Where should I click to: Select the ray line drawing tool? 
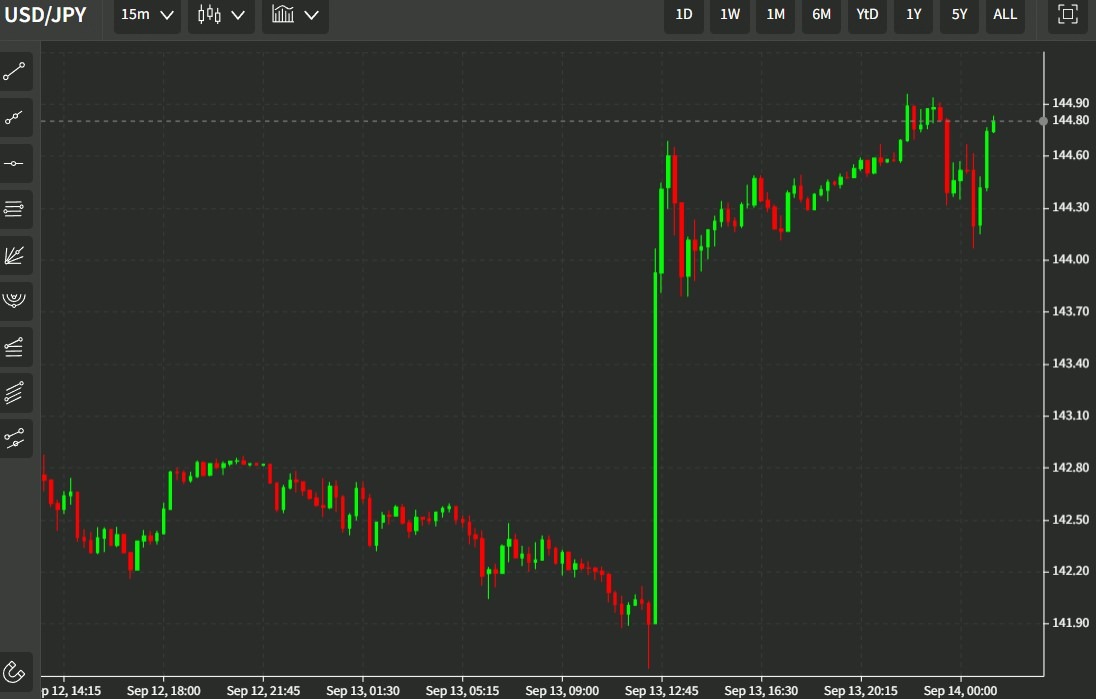(x=15, y=117)
